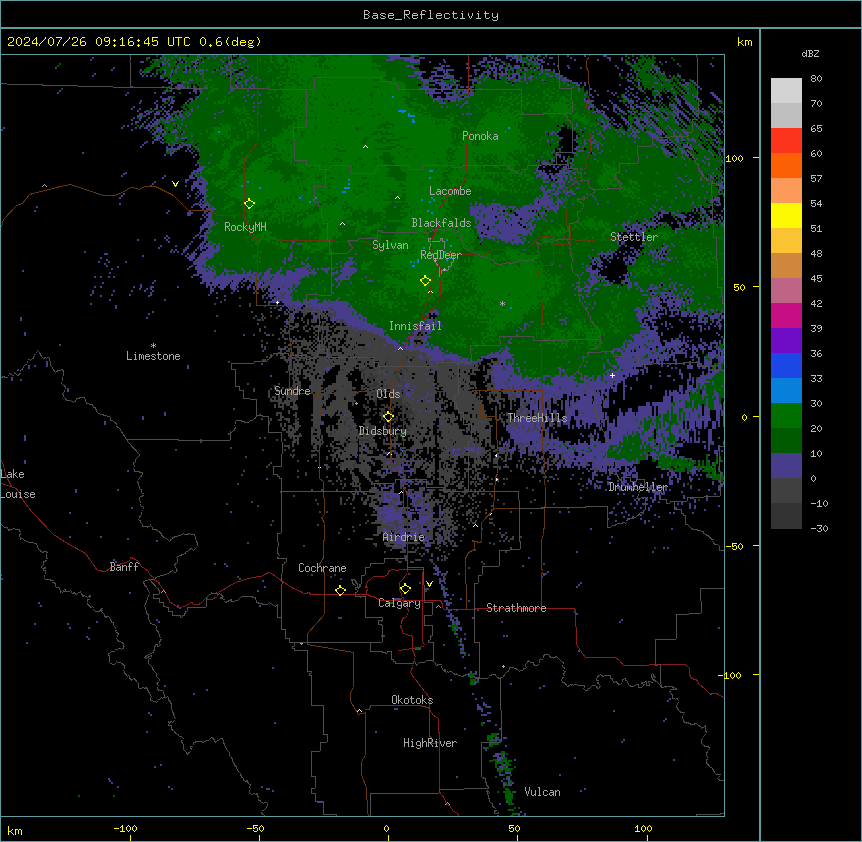
Task: Select the yellow V marker northwest of RockyMH
Action: [175, 184]
